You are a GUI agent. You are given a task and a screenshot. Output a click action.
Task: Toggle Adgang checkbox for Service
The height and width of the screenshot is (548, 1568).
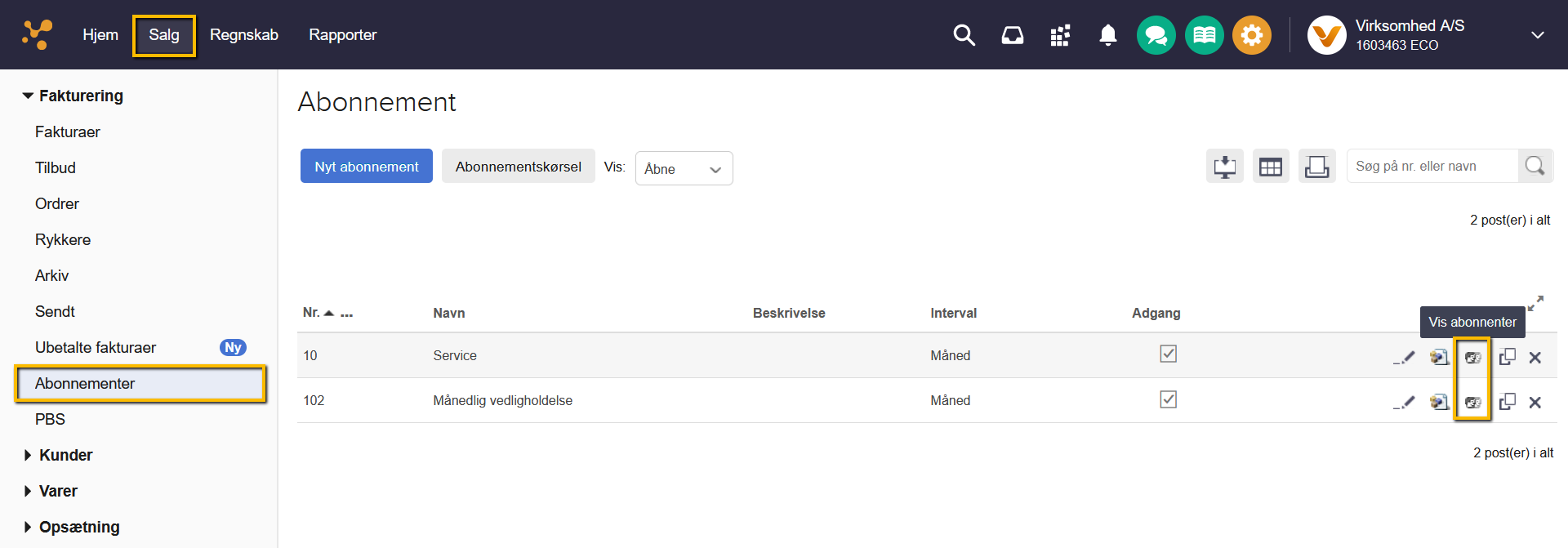point(1168,354)
